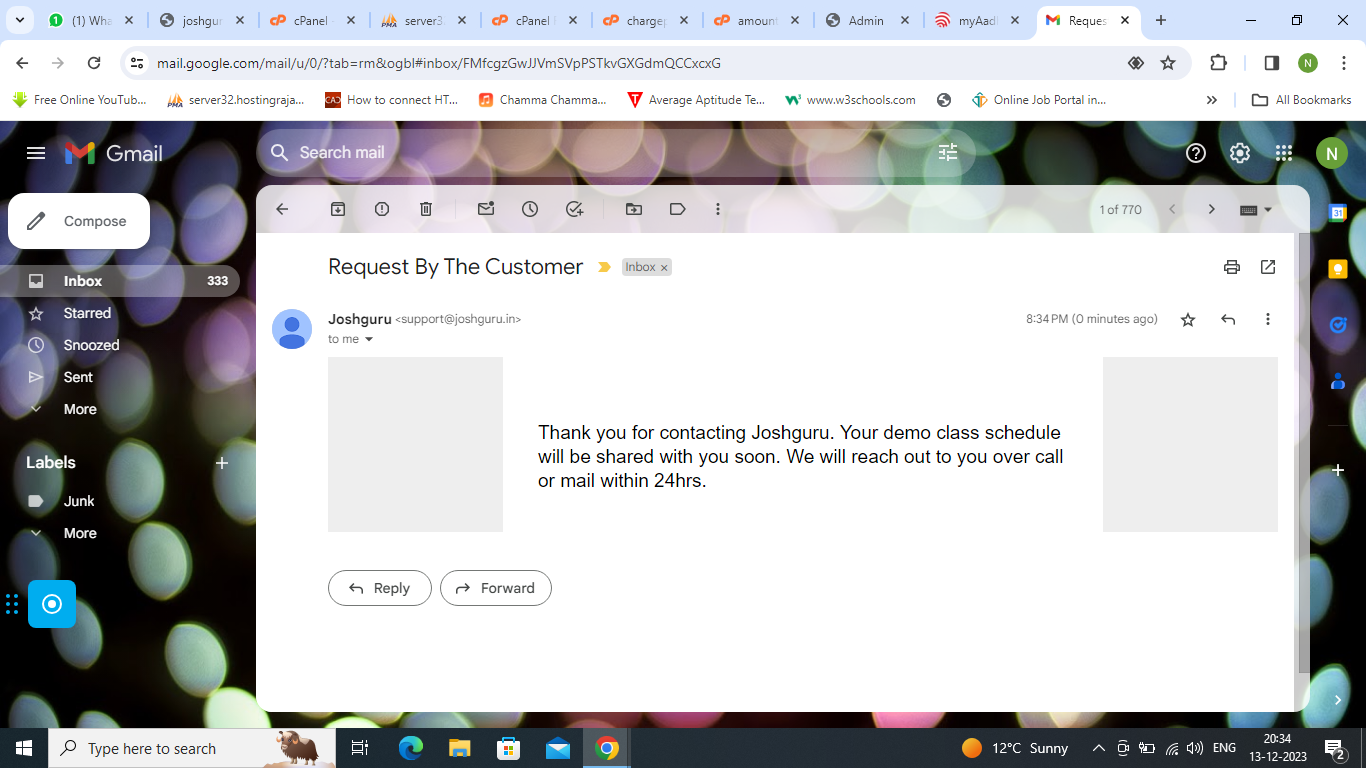The image size is (1366, 768).
Task: Report the email as spam
Action: click(382, 209)
